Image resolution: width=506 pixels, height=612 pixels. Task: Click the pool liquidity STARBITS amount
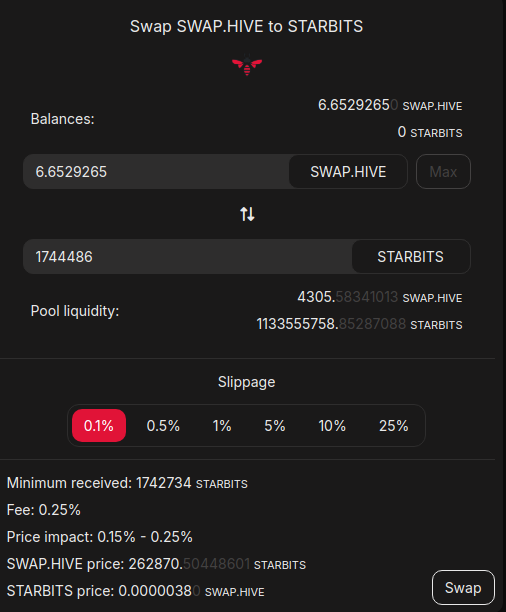[x=360, y=324]
